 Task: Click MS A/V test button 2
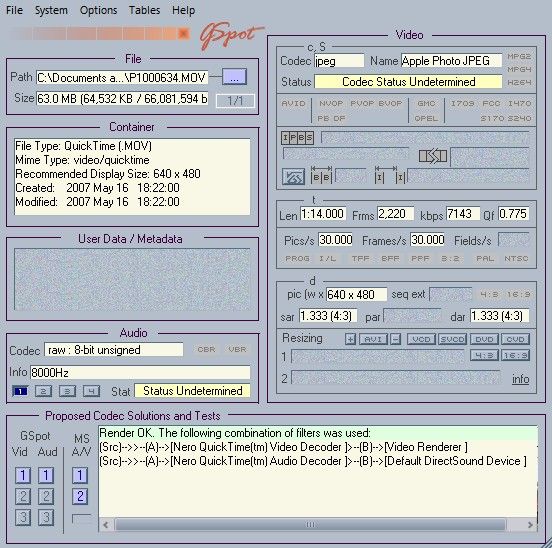pos(80,496)
